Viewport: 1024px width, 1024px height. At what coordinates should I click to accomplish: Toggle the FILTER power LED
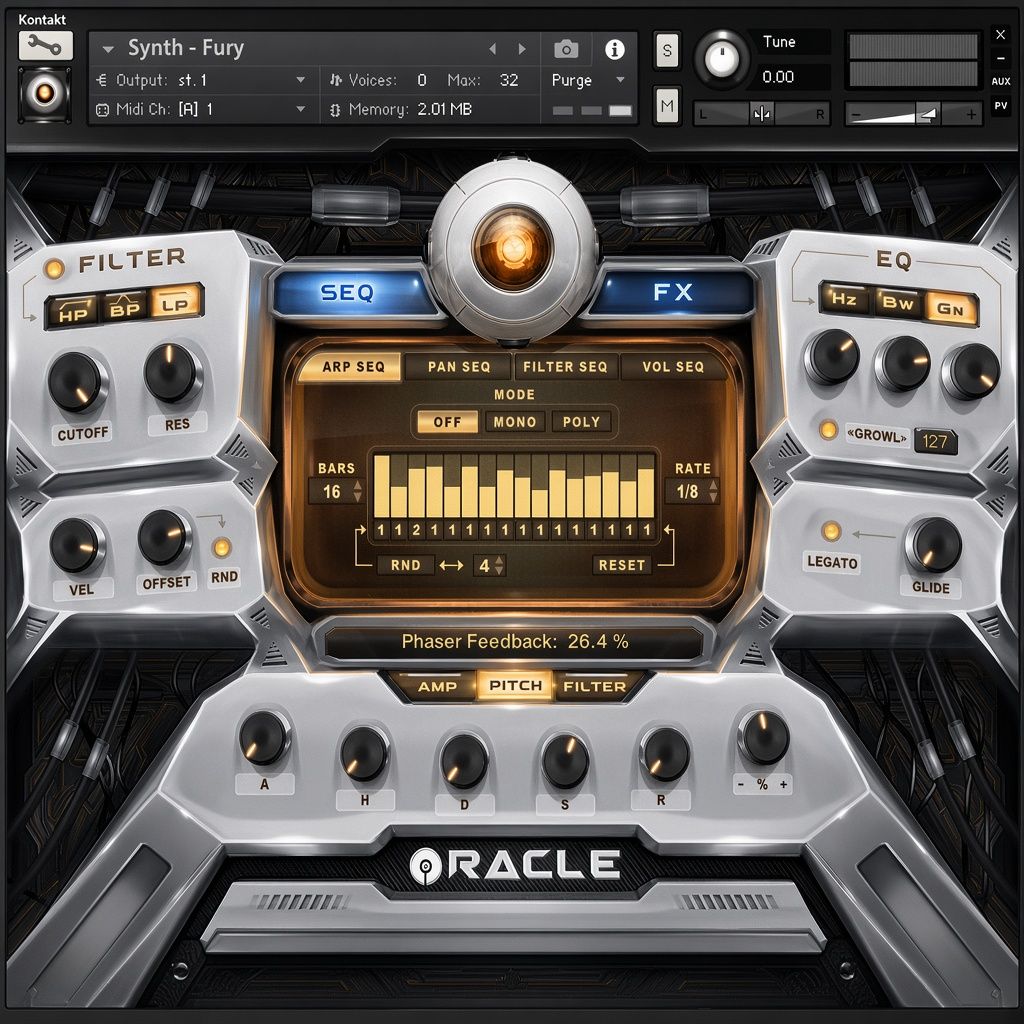[x=54, y=268]
